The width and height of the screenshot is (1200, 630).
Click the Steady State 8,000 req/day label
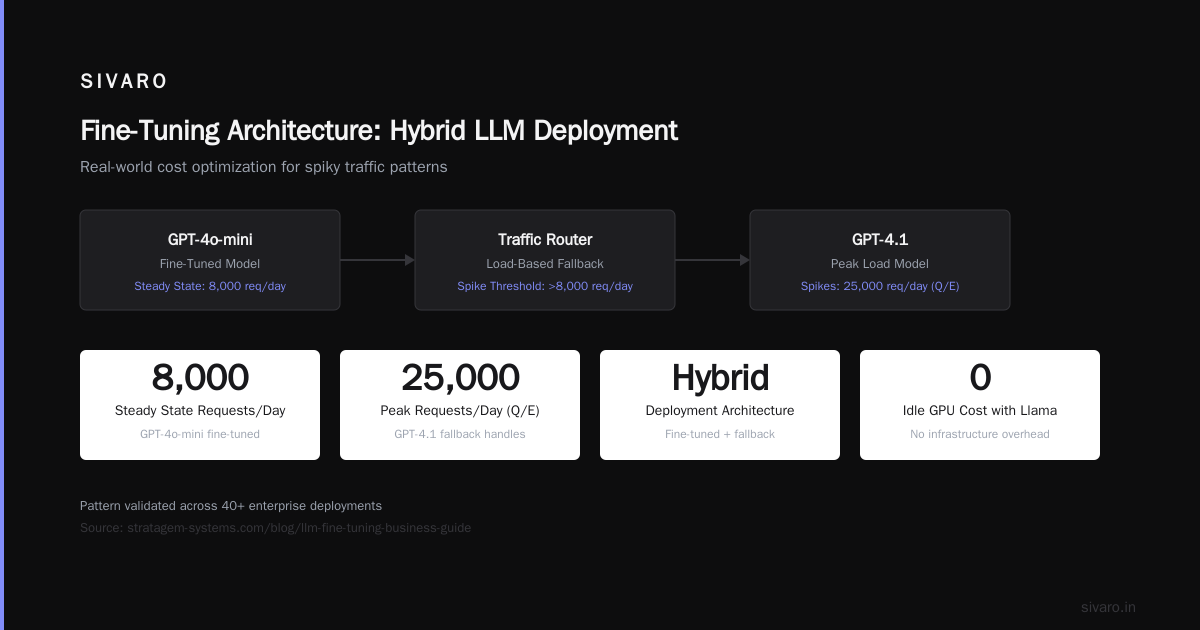click(x=210, y=286)
